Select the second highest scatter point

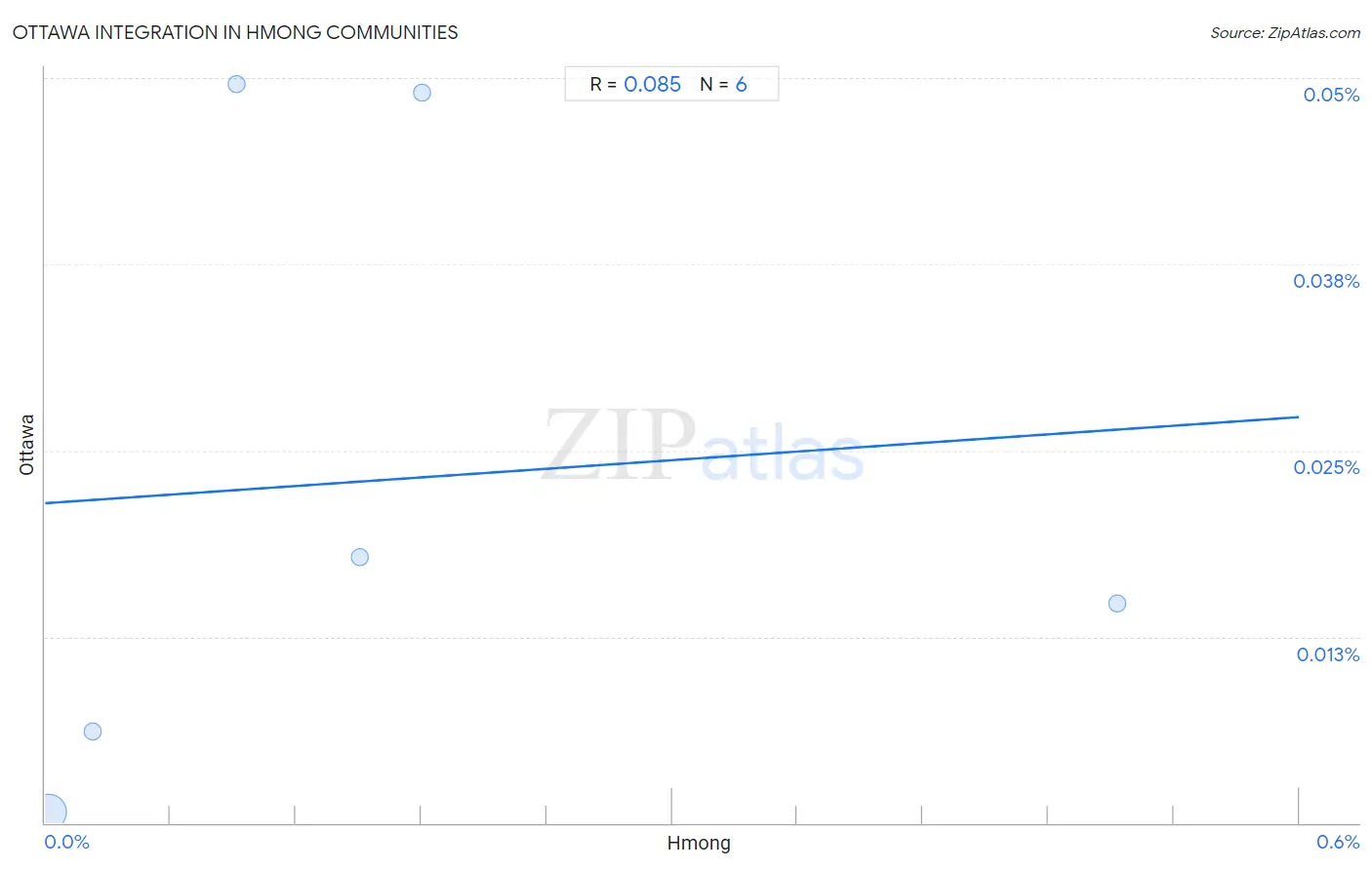[x=422, y=93]
